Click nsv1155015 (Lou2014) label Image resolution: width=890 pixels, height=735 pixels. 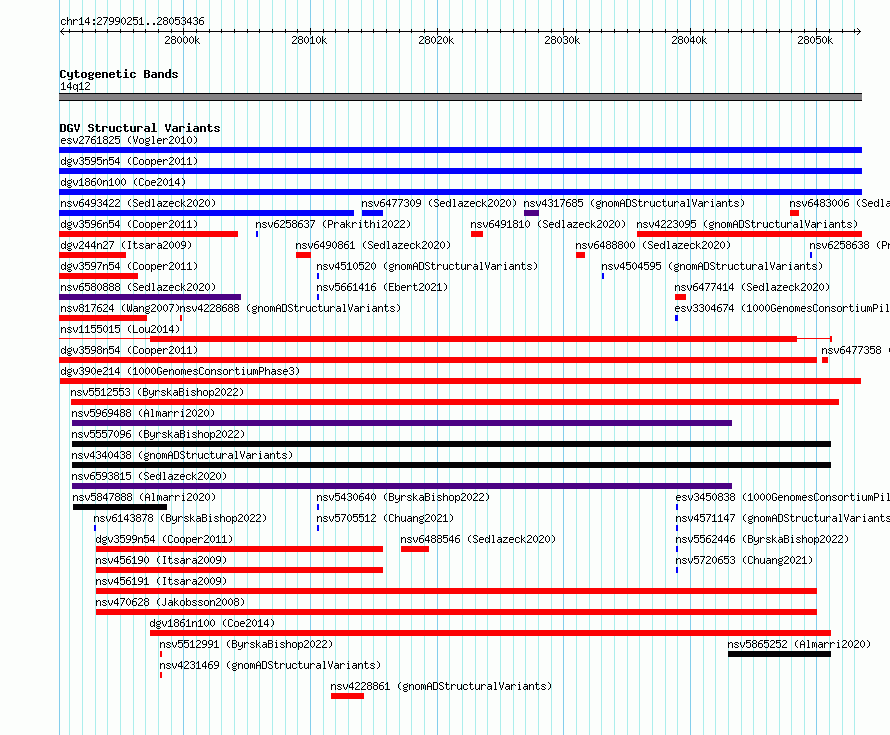(x=120, y=329)
